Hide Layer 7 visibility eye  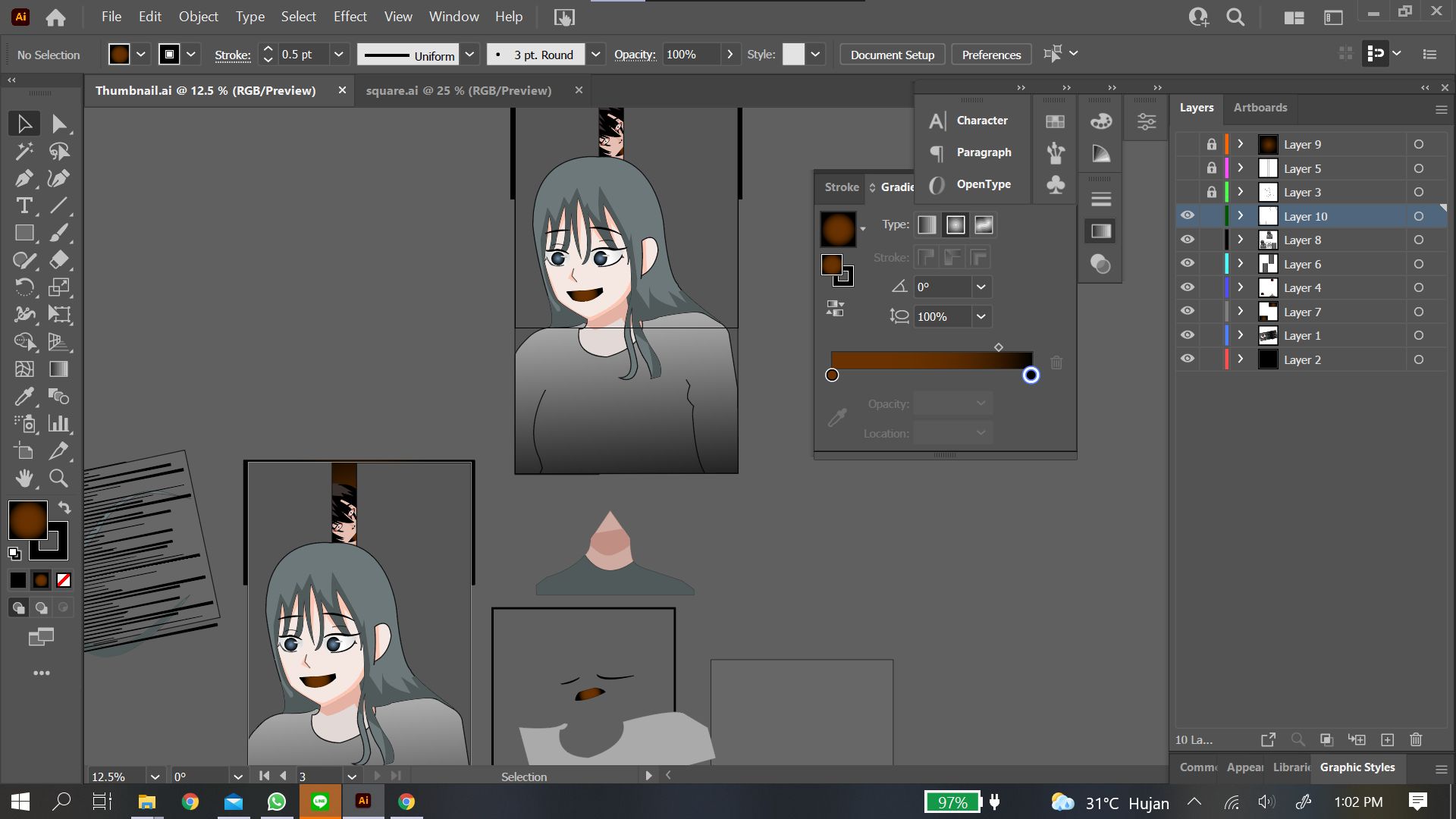1188,312
